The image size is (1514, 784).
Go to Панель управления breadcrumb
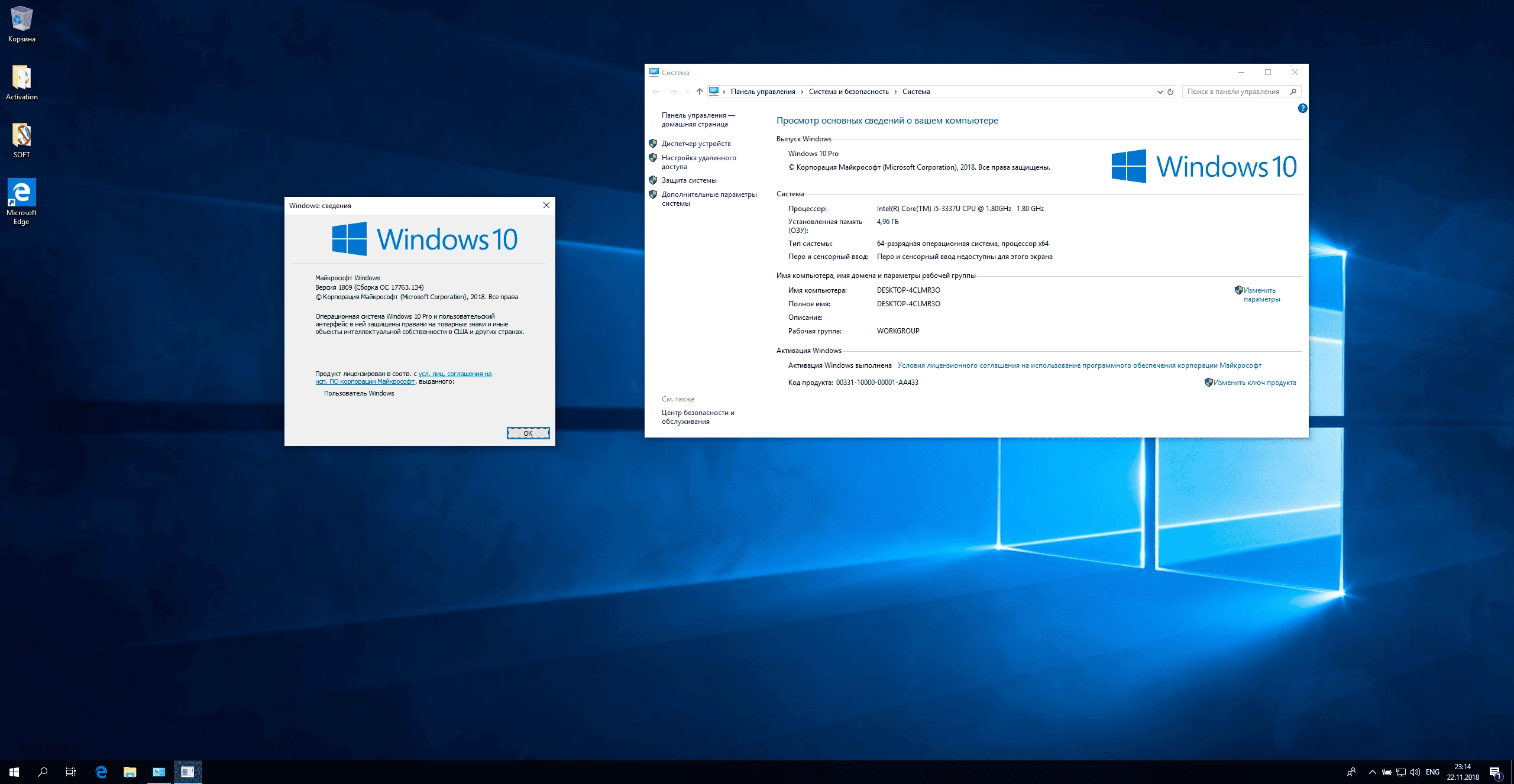[763, 92]
